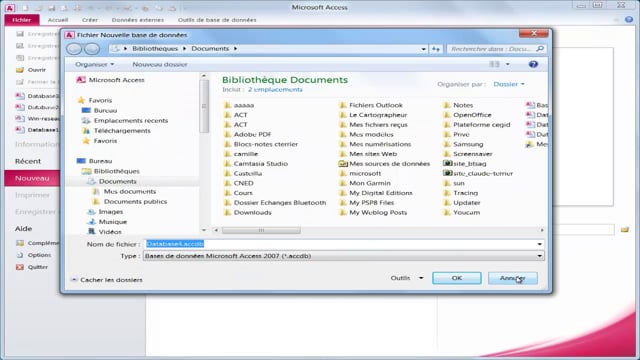Screen dimensions: 640x360
Task: Click the file name input field
Action: pyautogui.click(x=344, y=244)
